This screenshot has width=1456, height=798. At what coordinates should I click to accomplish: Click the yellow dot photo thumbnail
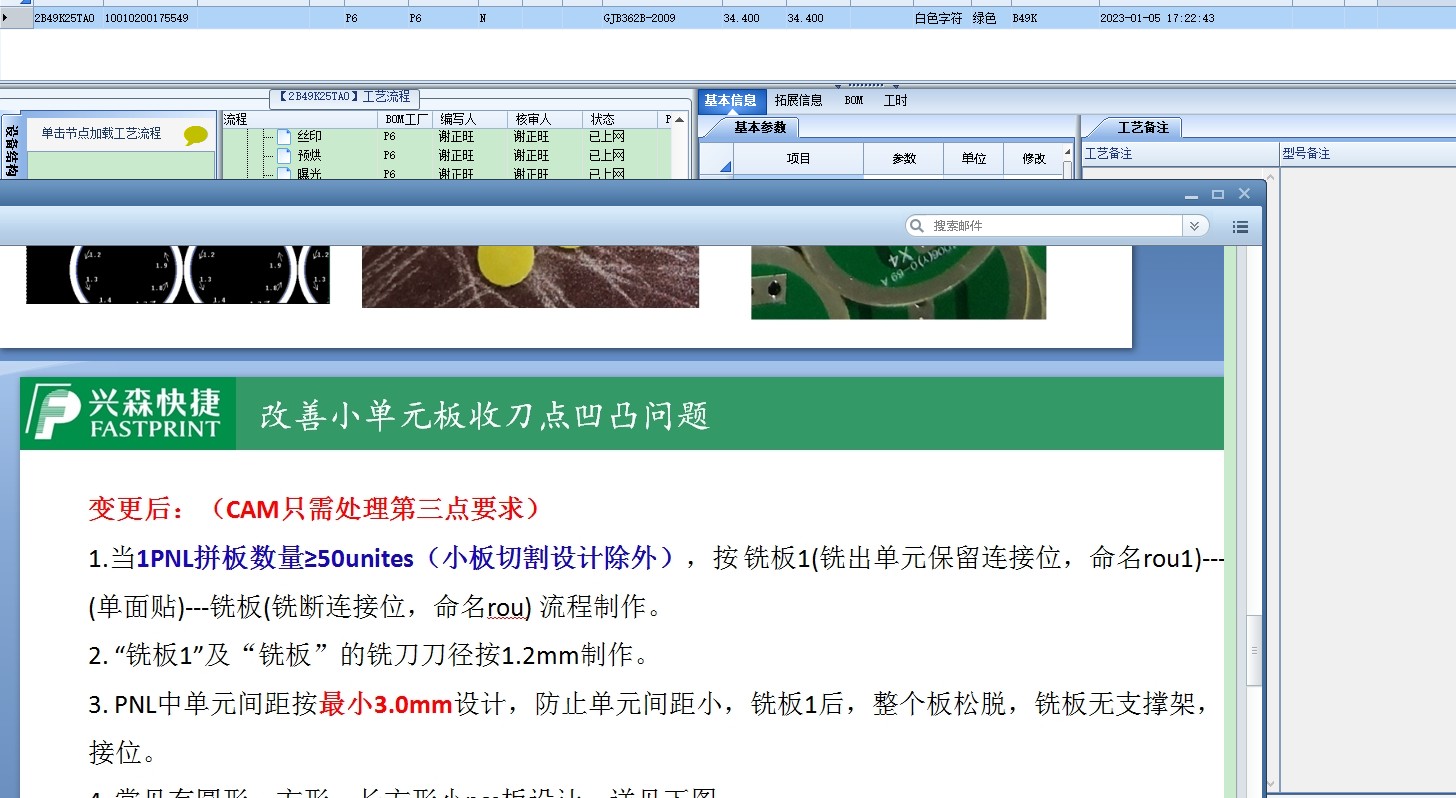[x=530, y=276]
